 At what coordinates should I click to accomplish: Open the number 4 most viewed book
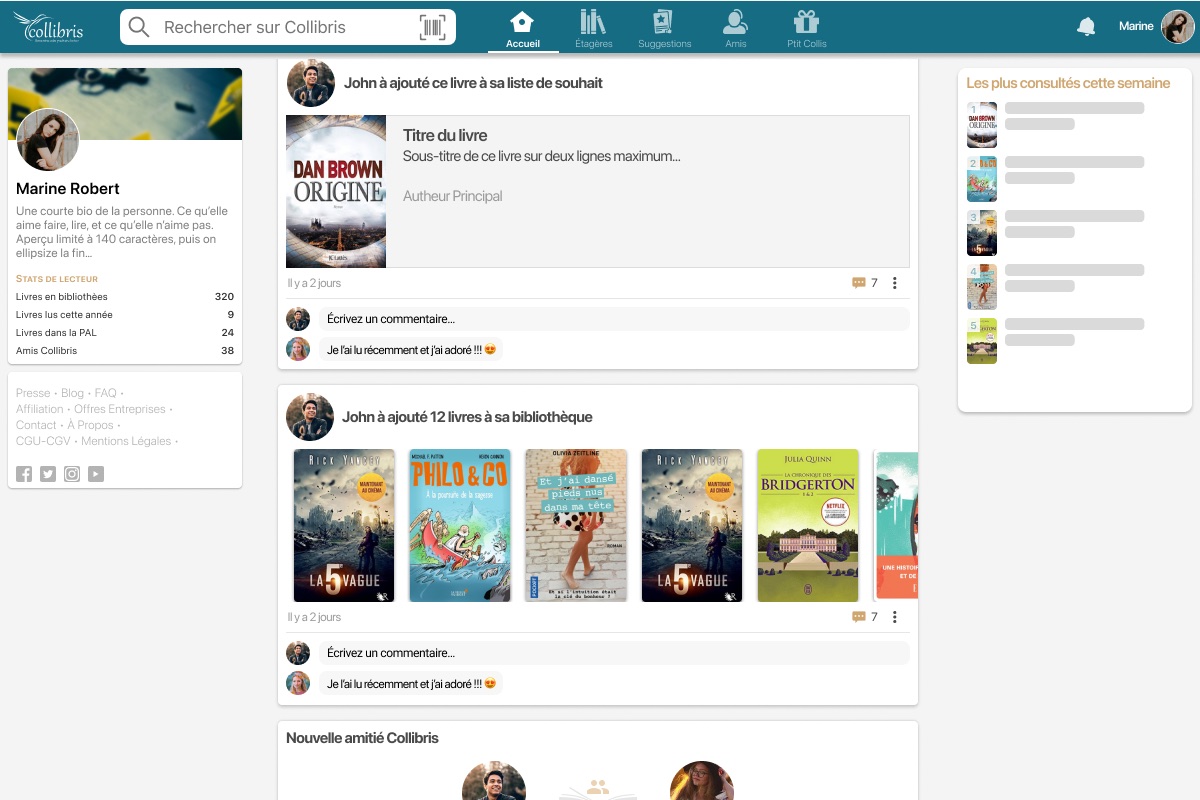pos(982,287)
